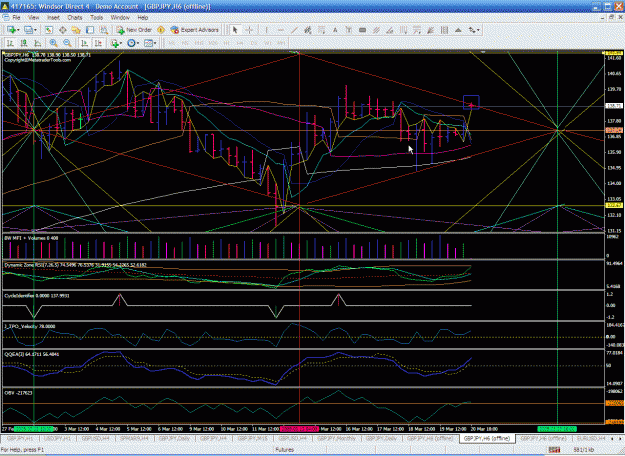
Task: Select the Cursor arrow tool
Action: pyautogui.click(x=235, y=30)
